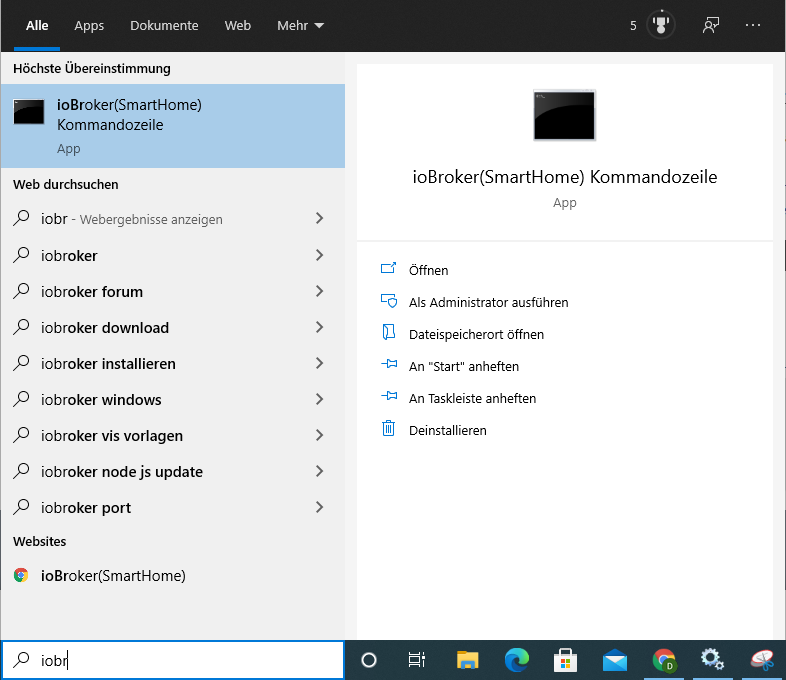The width and height of the screenshot is (786, 680).
Task: Select the Web tab
Action: [x=238, y=26]
